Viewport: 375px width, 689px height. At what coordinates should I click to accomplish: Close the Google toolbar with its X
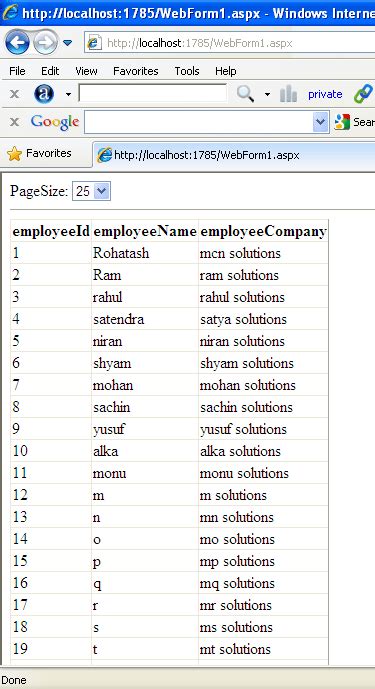coord(14,122)
